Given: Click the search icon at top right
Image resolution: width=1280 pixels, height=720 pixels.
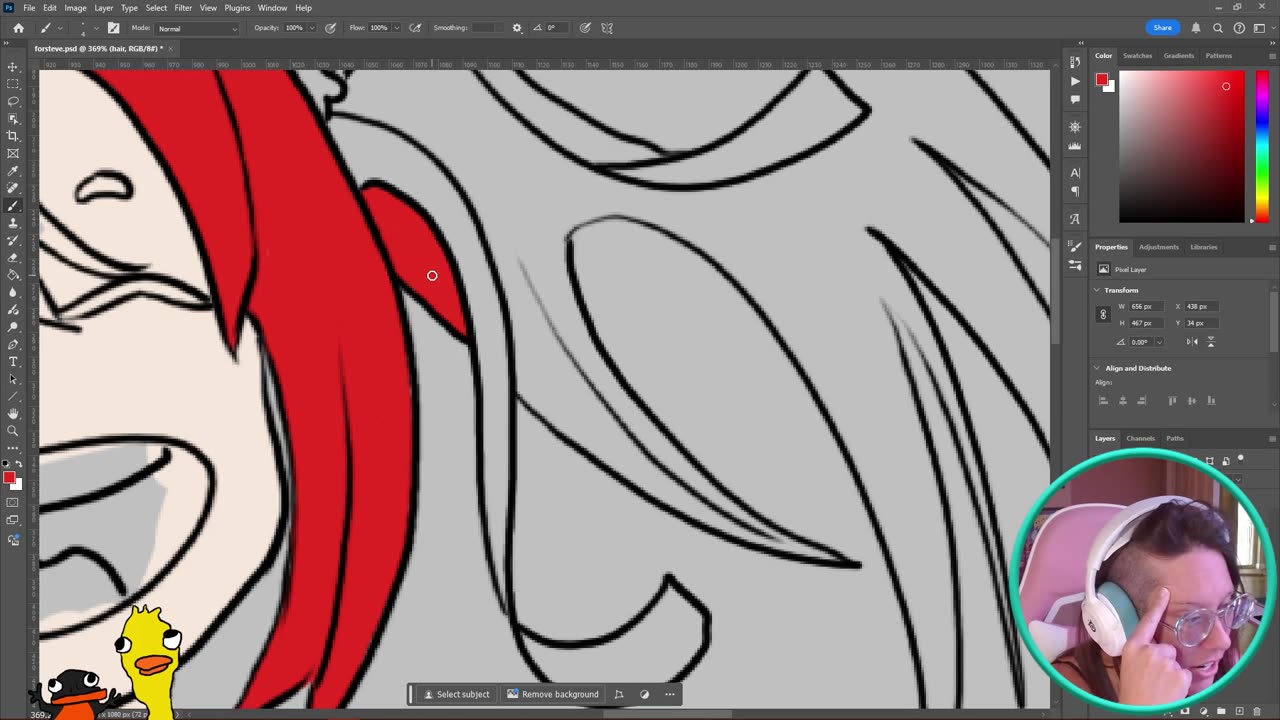Looking at the screenshot, I should pos(1218,28).
